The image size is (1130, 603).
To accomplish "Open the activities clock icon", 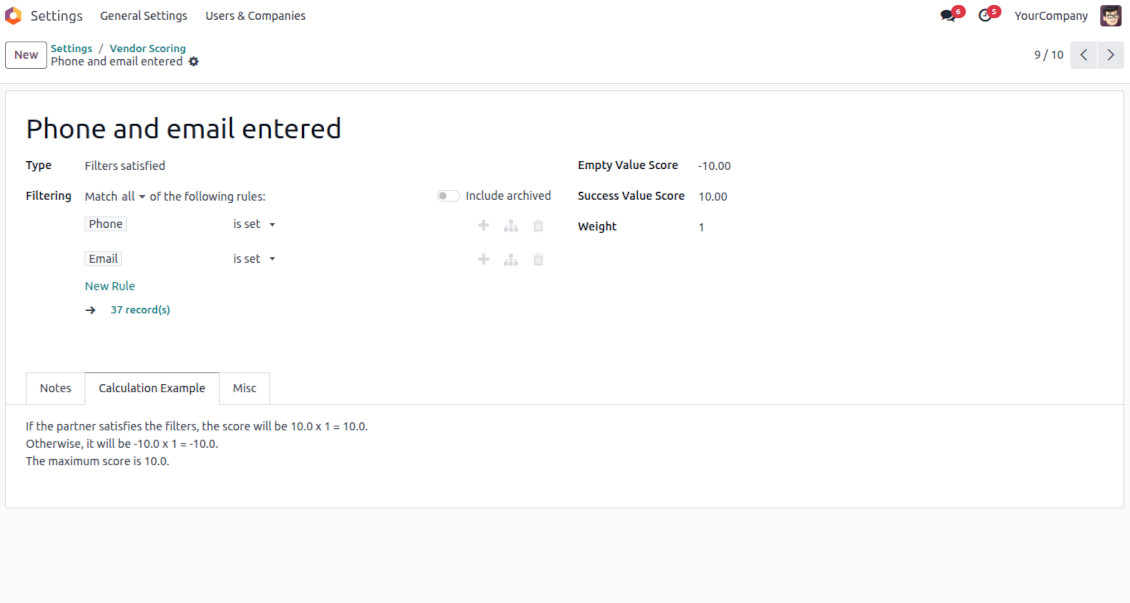I will point(985,15).
